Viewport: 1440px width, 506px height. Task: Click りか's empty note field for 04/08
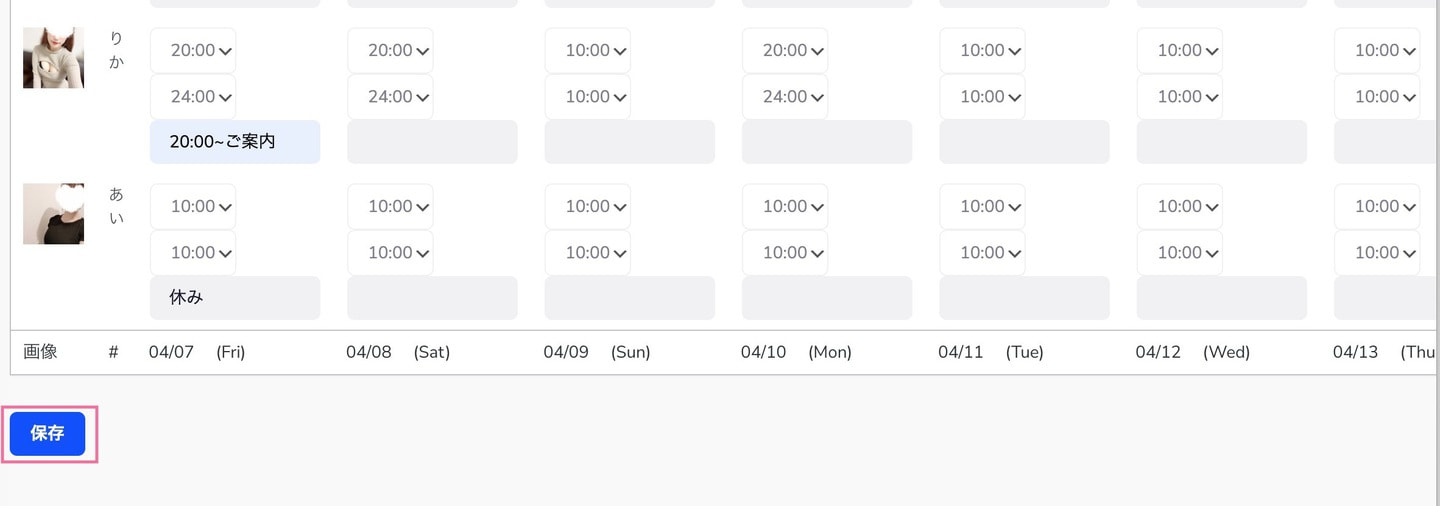tap(432, 142)
